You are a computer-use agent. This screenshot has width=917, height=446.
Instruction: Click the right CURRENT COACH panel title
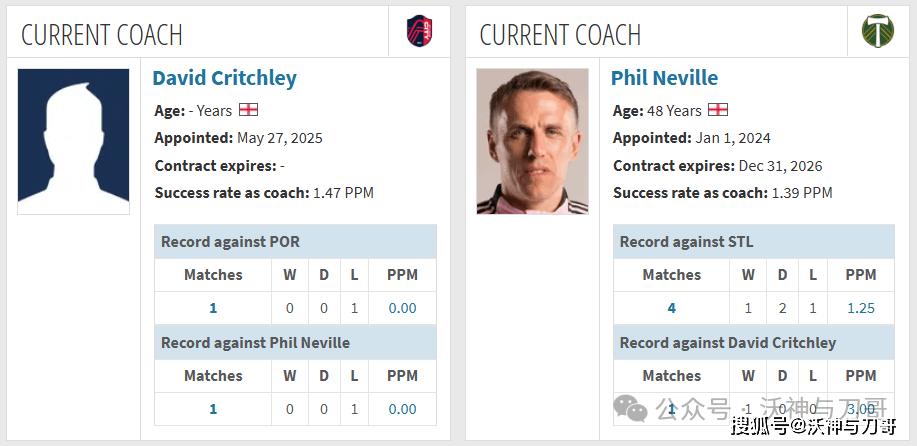coord(560,35)
